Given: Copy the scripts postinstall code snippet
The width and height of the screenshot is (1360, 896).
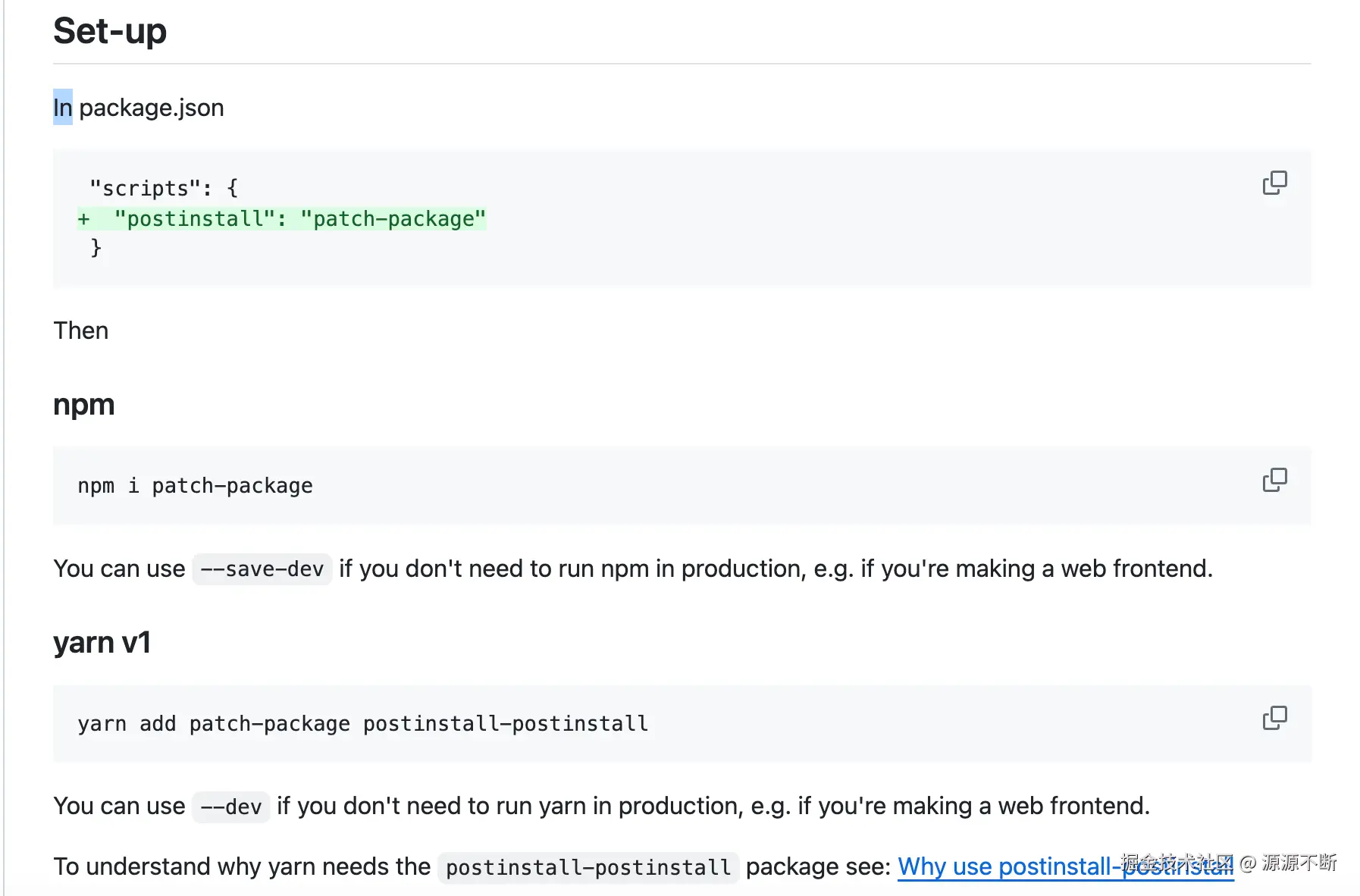Looking at the screenshot, I should click(x=1274, y=183).
